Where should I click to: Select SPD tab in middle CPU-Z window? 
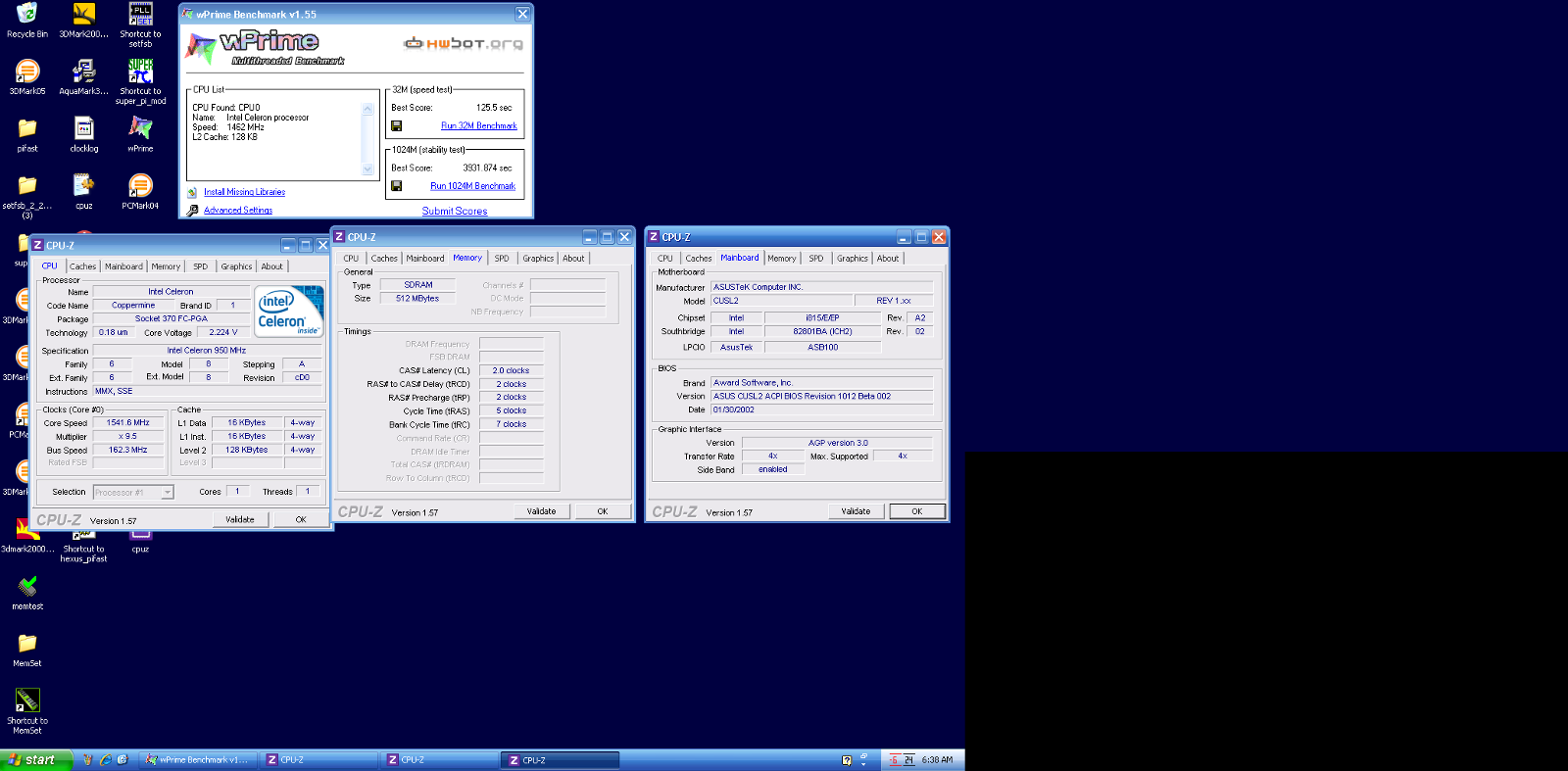(502, 259)
